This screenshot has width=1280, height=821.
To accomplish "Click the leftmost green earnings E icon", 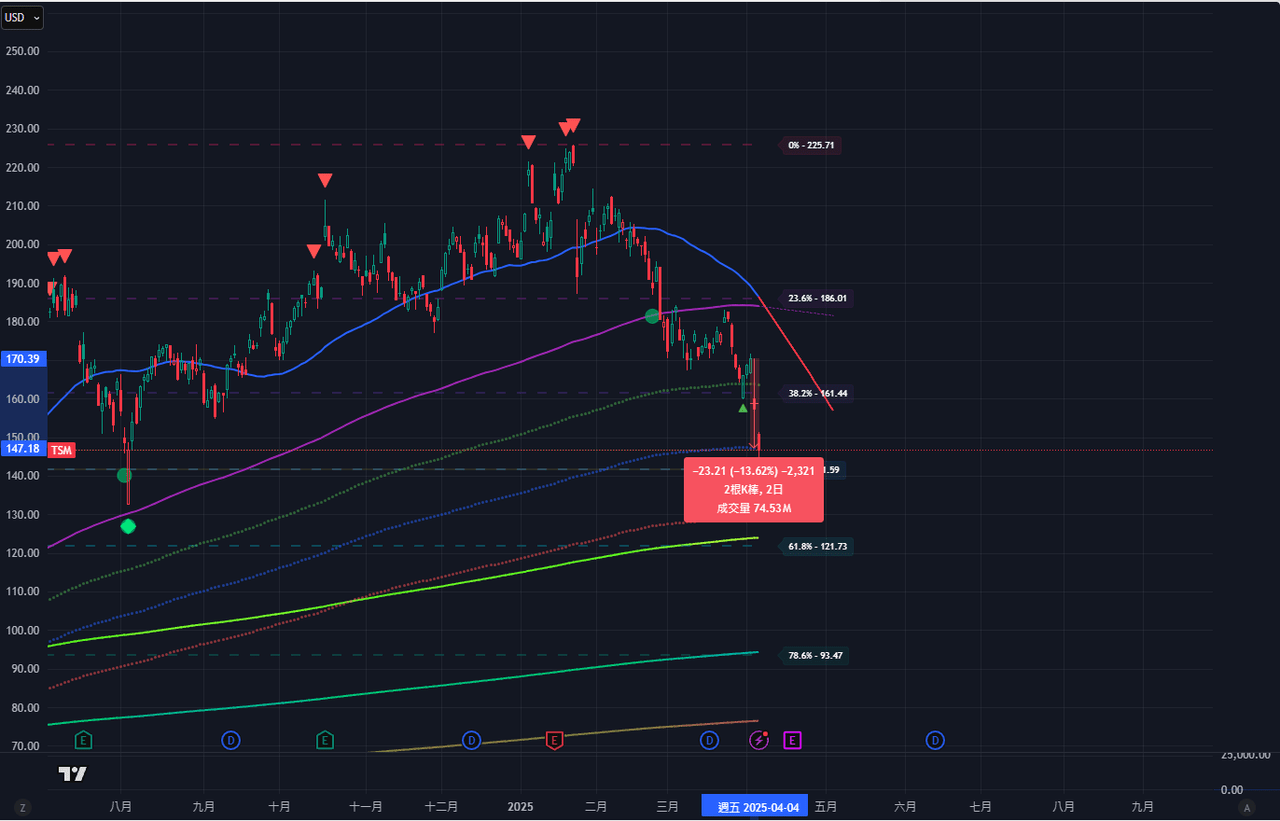I will [x=84, y=740].
